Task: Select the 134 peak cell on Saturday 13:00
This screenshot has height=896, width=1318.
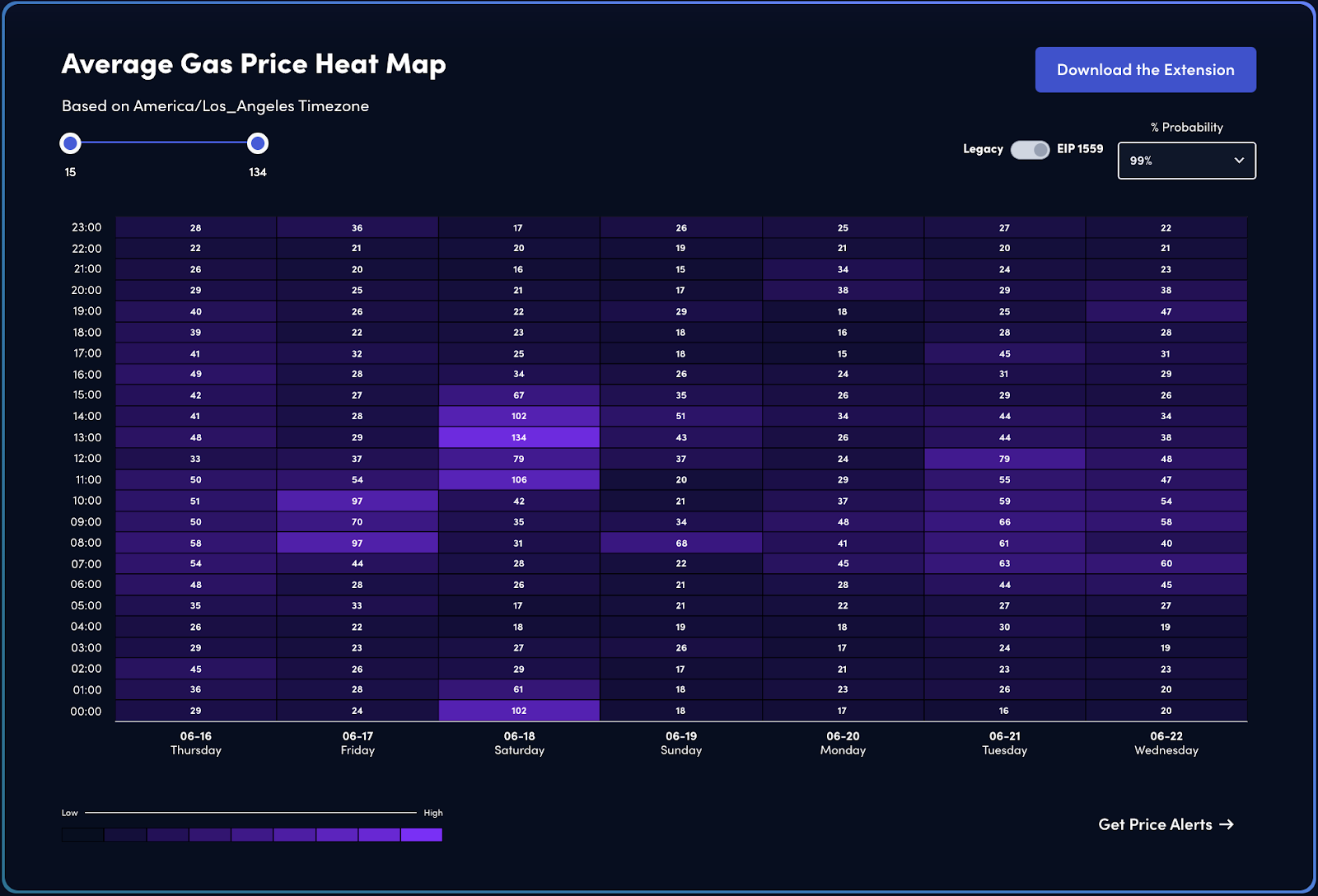Action: click(x=519, y=437)
